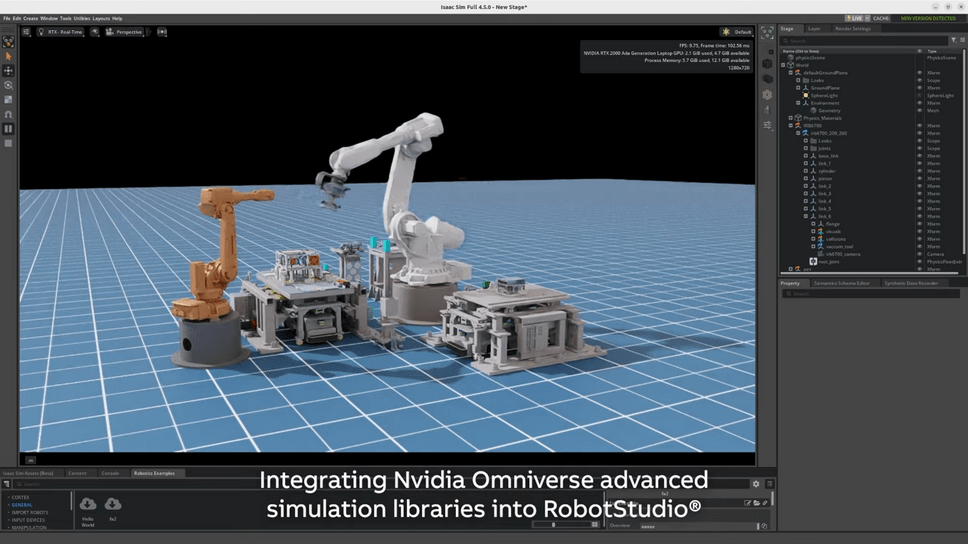Viewport: 968px width, 544px height.
Task: Open the File menu
Action: click(x=7, y=19)
